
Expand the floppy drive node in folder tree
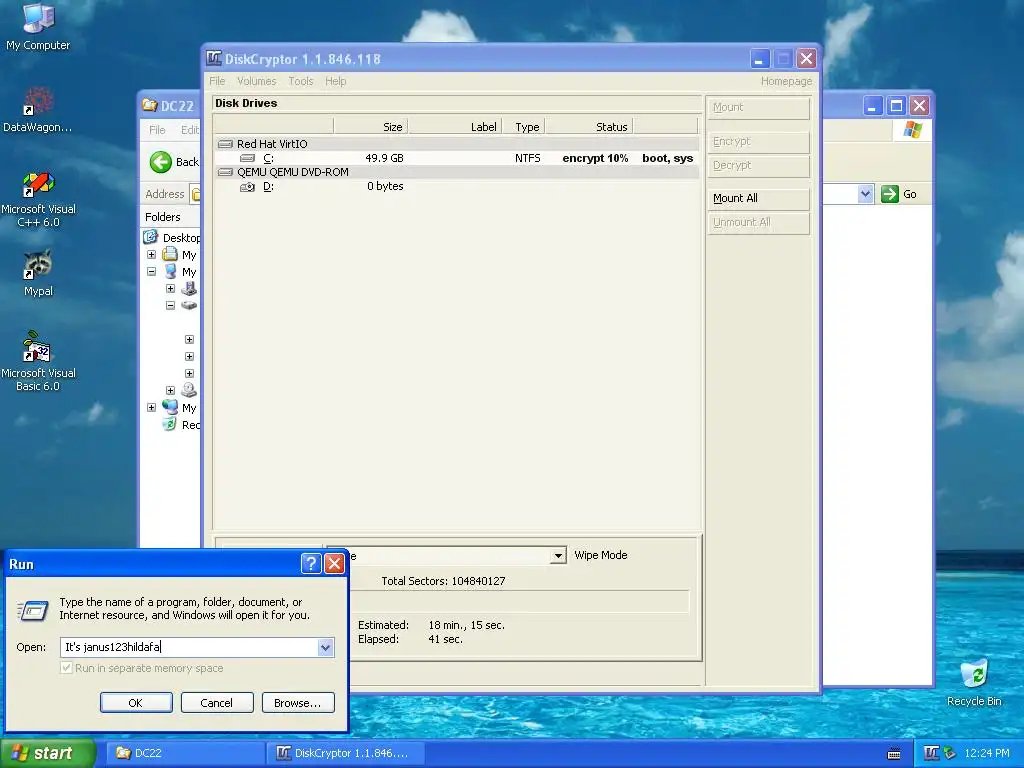170,289
